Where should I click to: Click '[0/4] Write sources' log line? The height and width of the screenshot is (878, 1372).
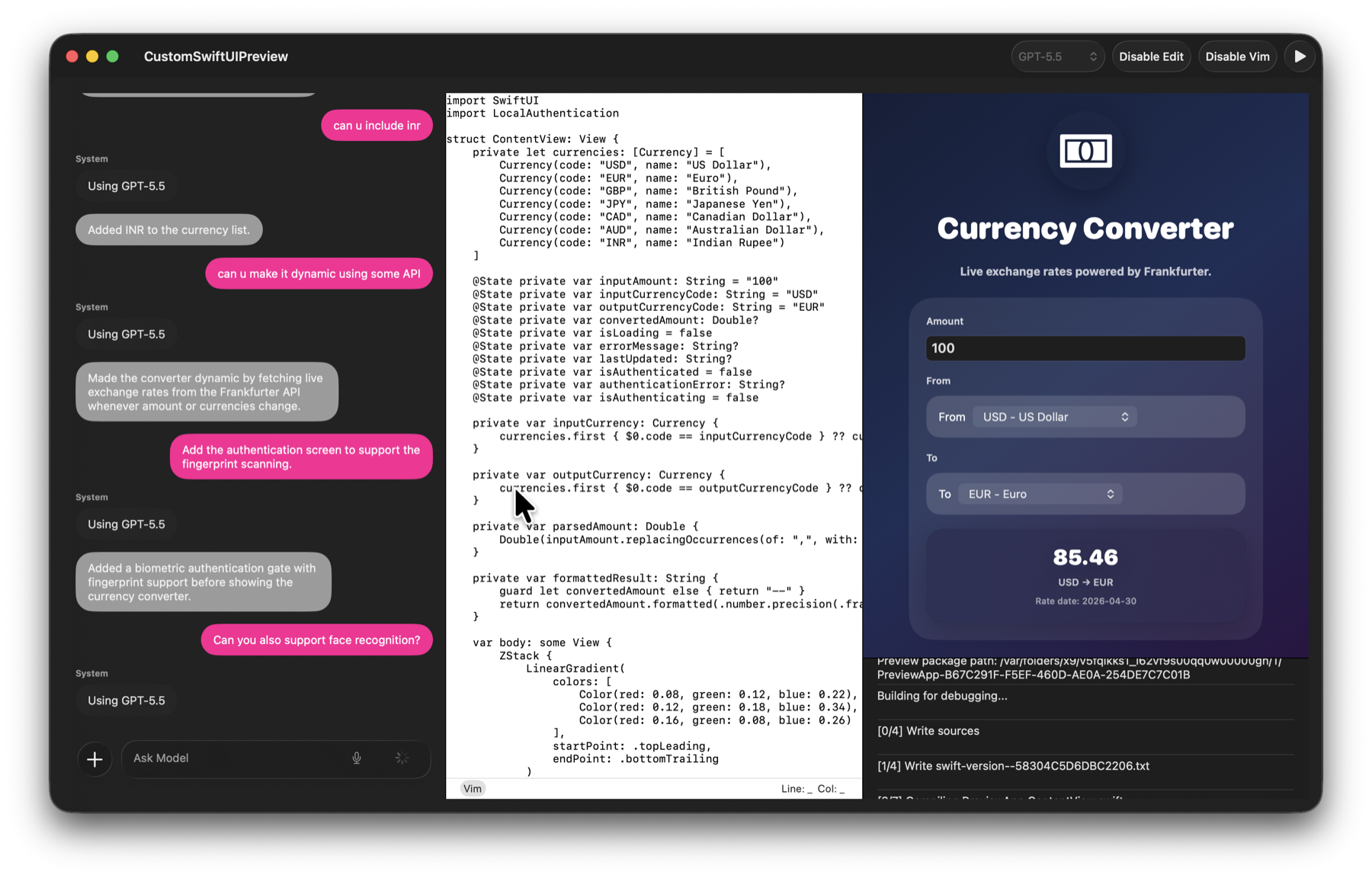928,731
